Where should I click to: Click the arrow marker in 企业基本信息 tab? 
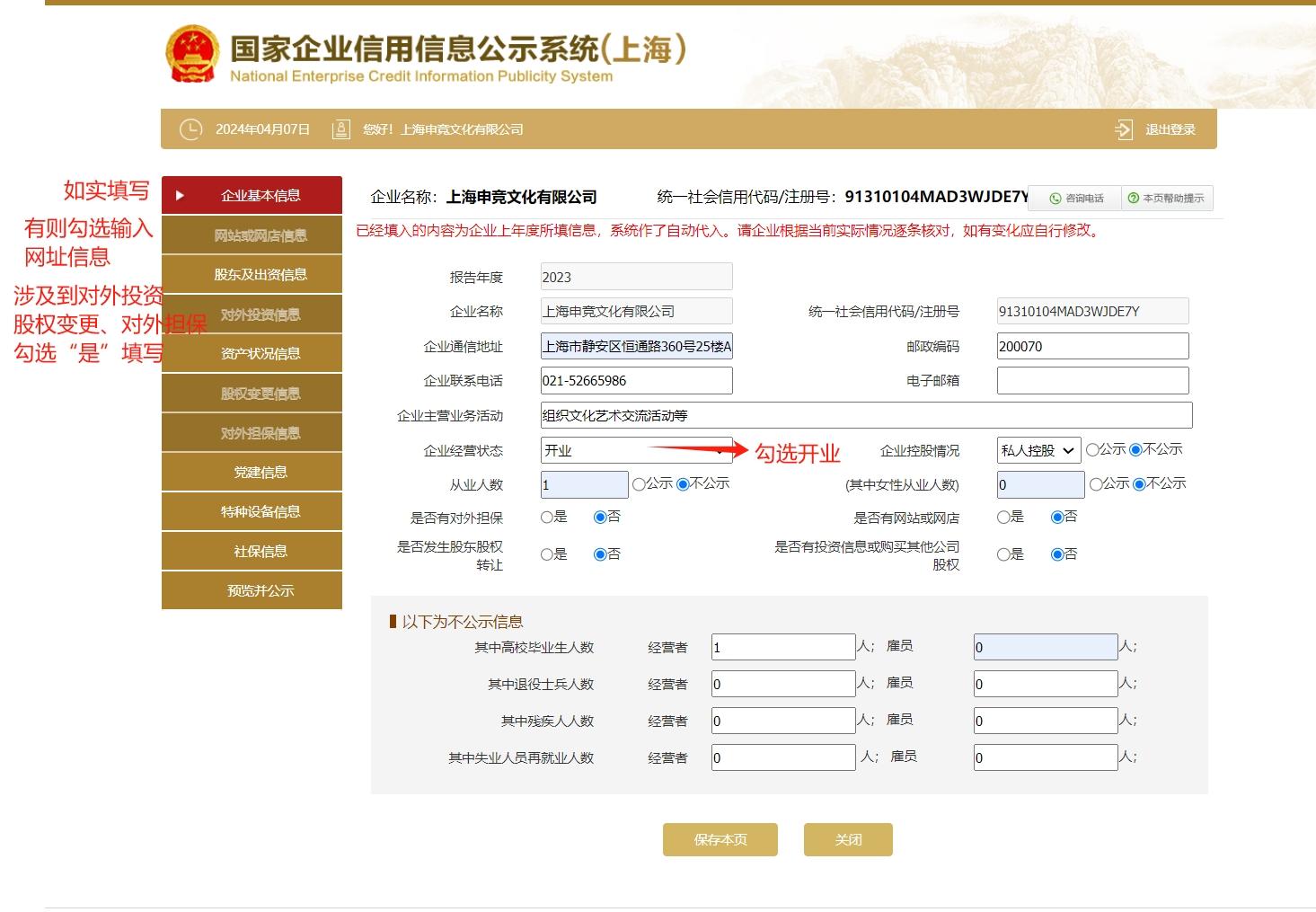[x=180, y=195]
